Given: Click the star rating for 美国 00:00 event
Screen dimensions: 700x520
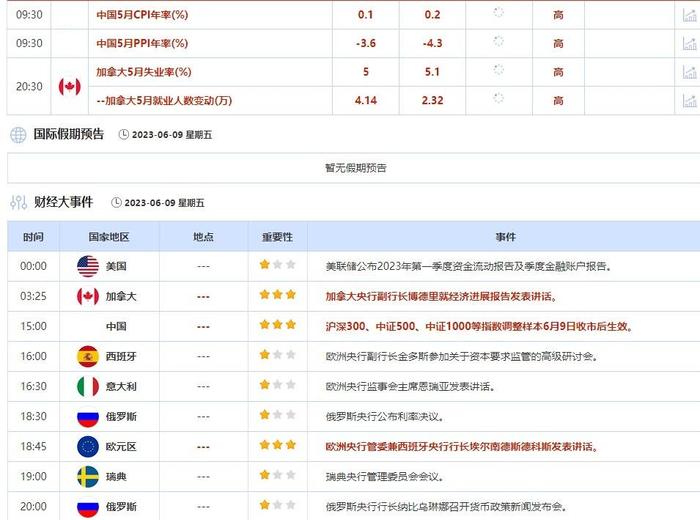Looking at the screenshot, I should [x=278, y=265].
